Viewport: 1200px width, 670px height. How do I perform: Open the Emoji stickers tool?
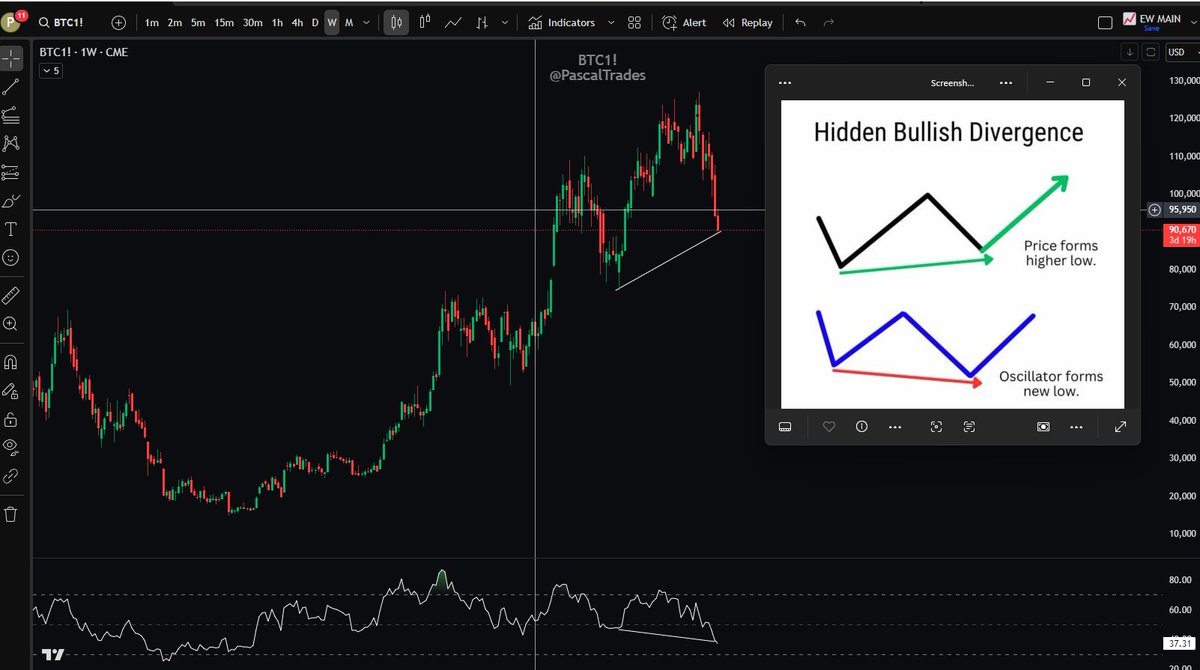pyautogui.click(x=12, y=257)
